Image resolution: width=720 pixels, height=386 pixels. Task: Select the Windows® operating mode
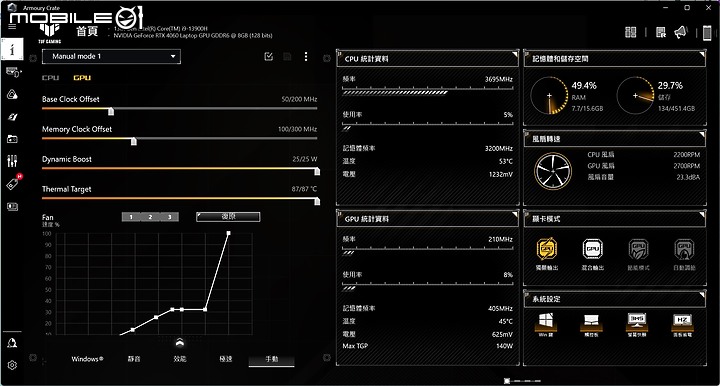pyautogui.click(x=87, y=359)
